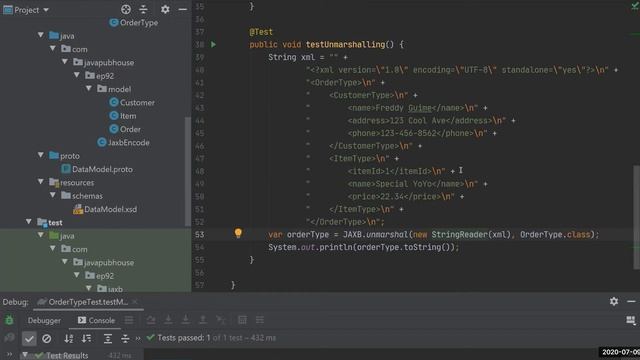Open Evaluate Expression calculator icon
This screenshot has width=640, height=360.
click(x=242, y=320)
